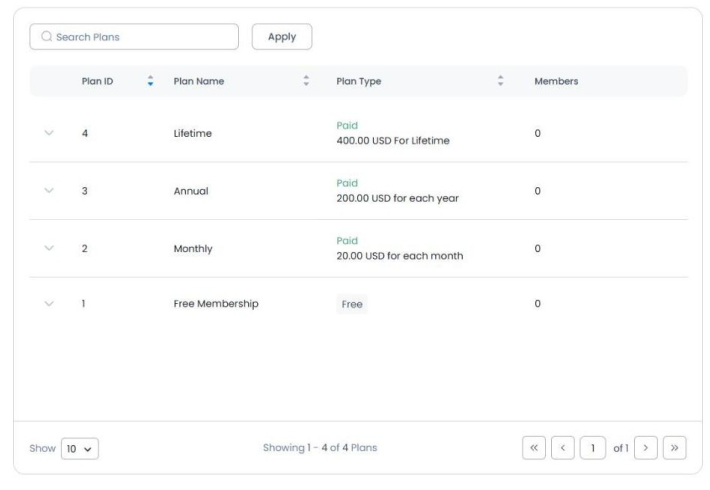Sort by Plan Name column arrows
The height and width of the screenshot is (490, 710).
(306, 81)
